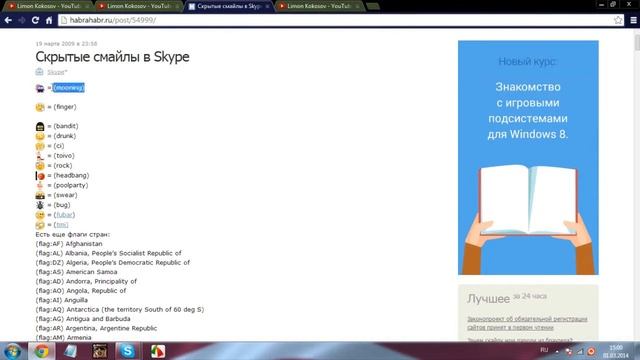Viewport: 640px width, 360px height.
Task: Click the (flag:DZ) Algeria row
Action: tap(113, 262)
